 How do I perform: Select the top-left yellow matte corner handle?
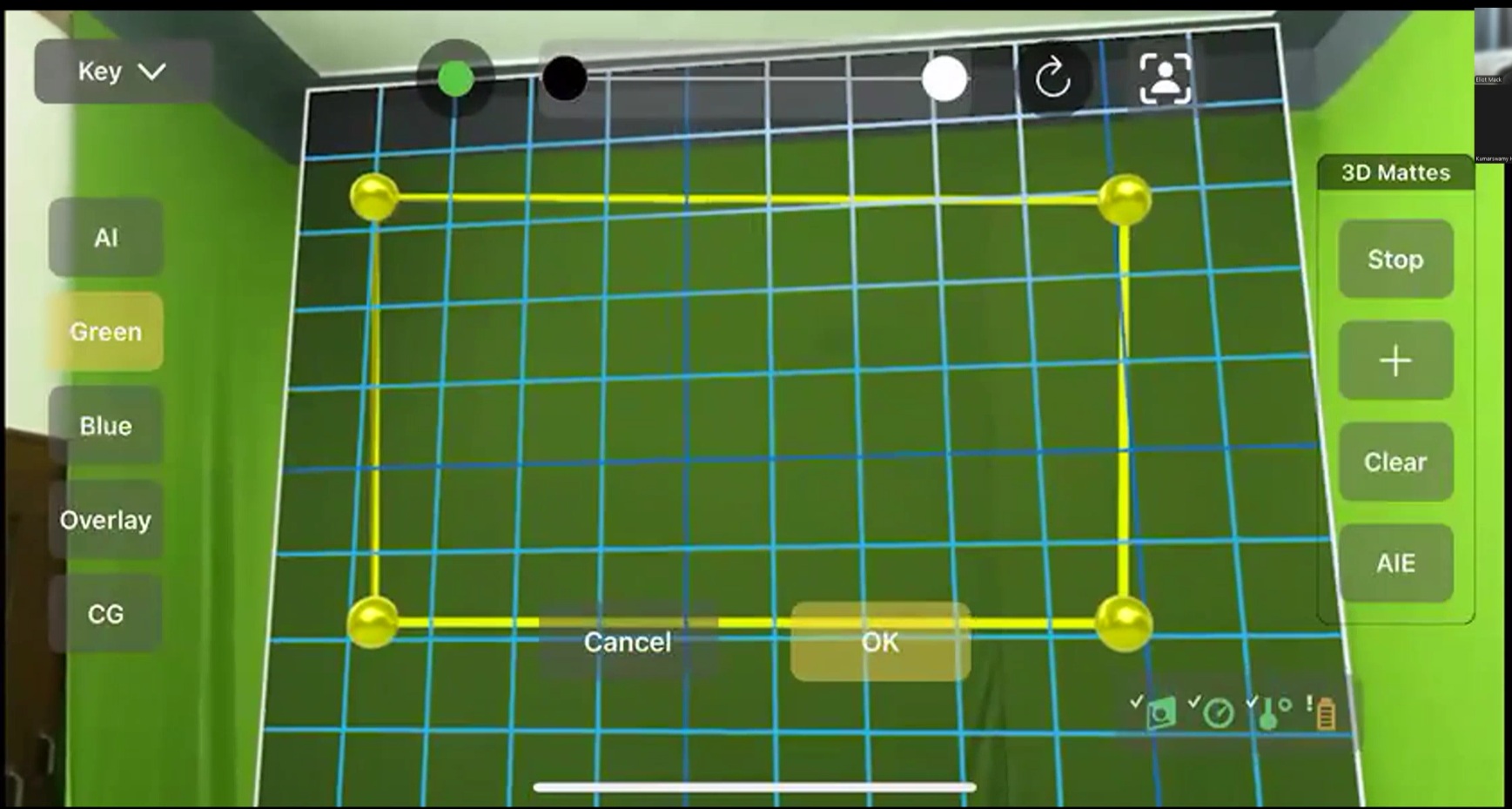374,197
